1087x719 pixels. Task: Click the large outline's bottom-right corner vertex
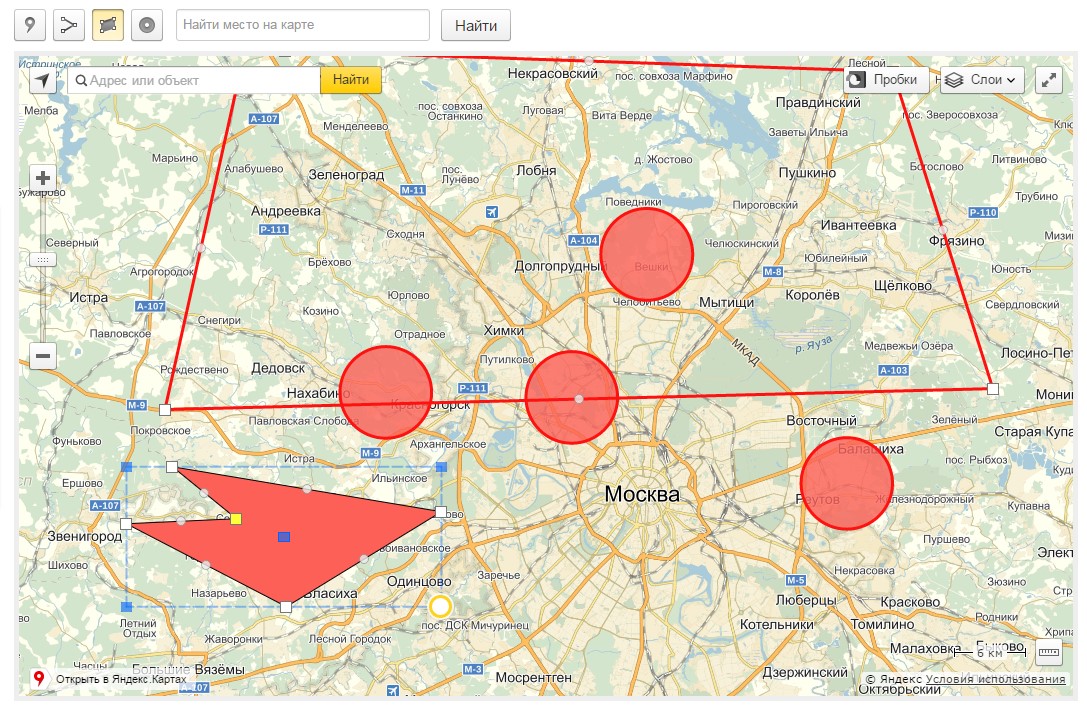click(x=993, y=389)
